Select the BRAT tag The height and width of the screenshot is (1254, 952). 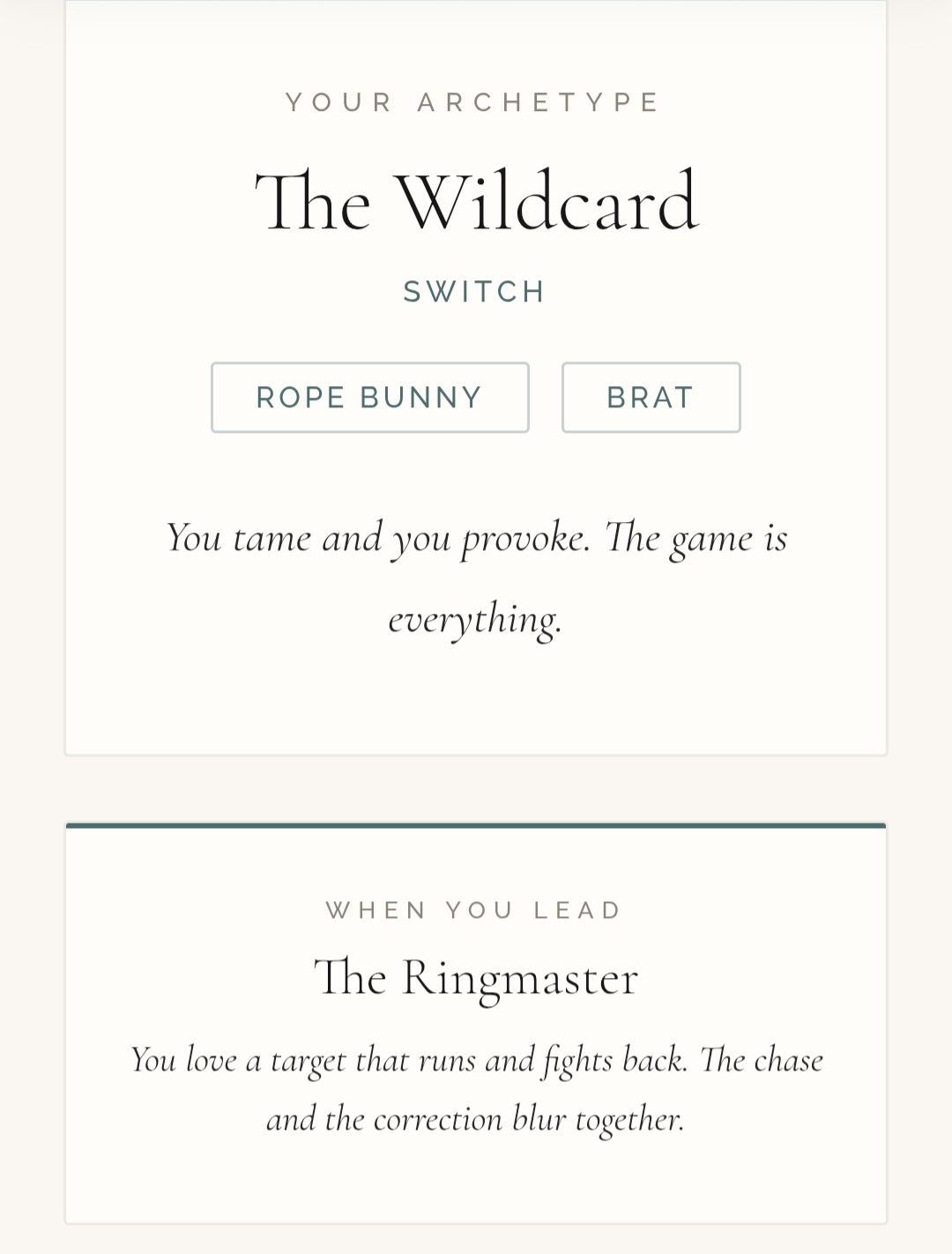click(651, 398)
